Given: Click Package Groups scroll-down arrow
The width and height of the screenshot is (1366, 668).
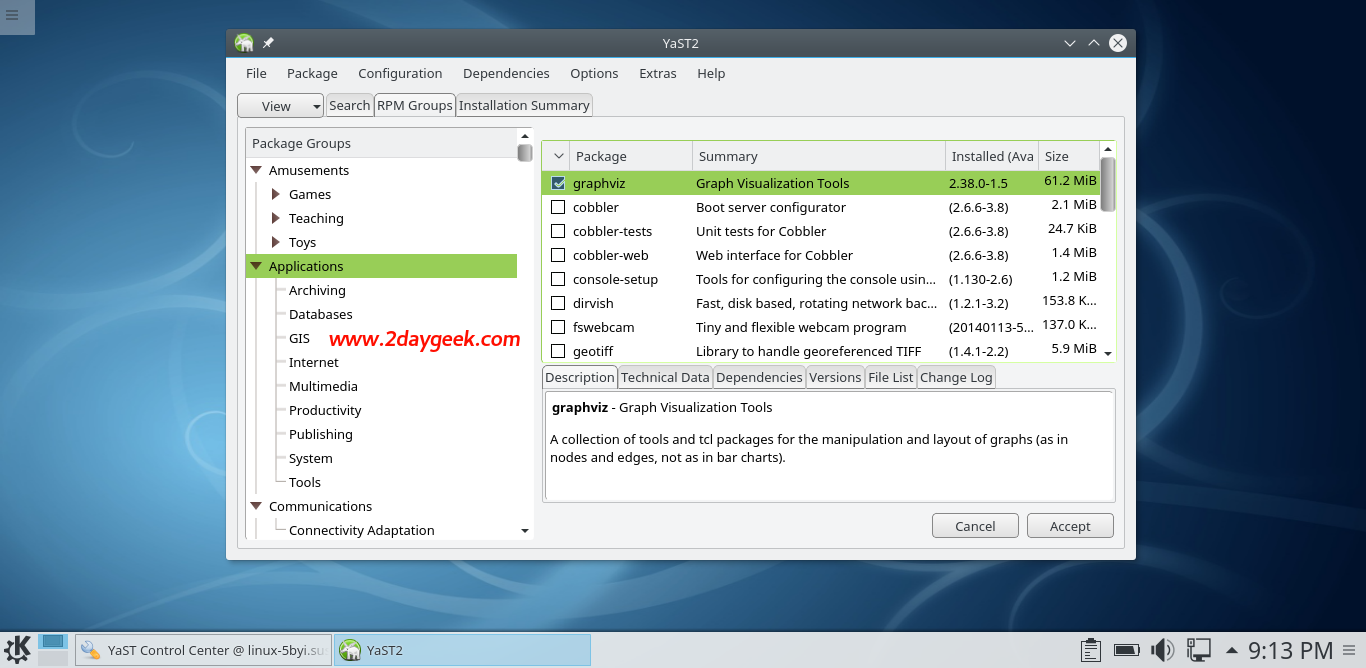Looking at the screenshot, I should 525,530.
